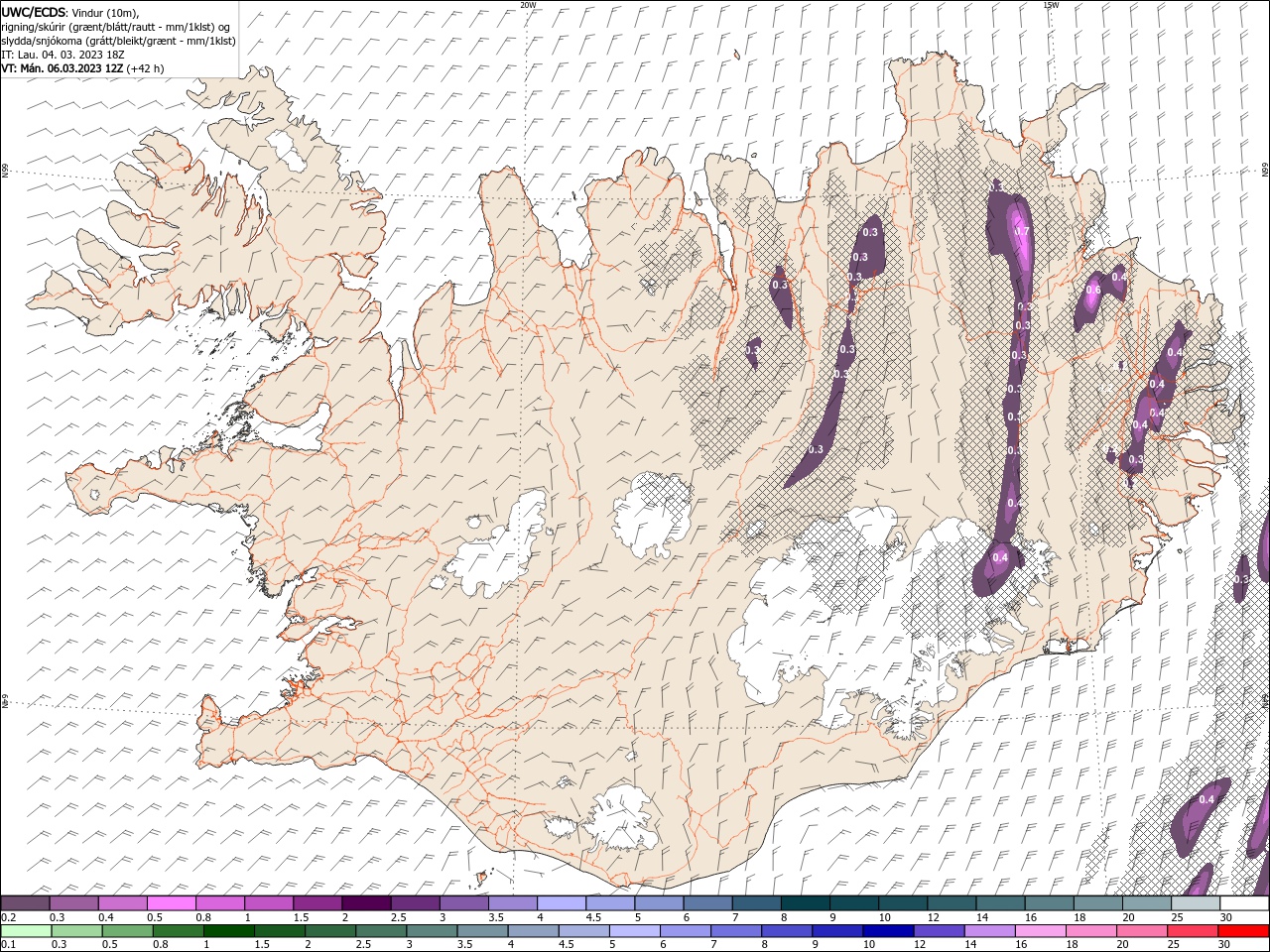Click the snow legend swatch labeled 0.2
The height and width of the screenshot is (952, 1270).
point(25,903)
